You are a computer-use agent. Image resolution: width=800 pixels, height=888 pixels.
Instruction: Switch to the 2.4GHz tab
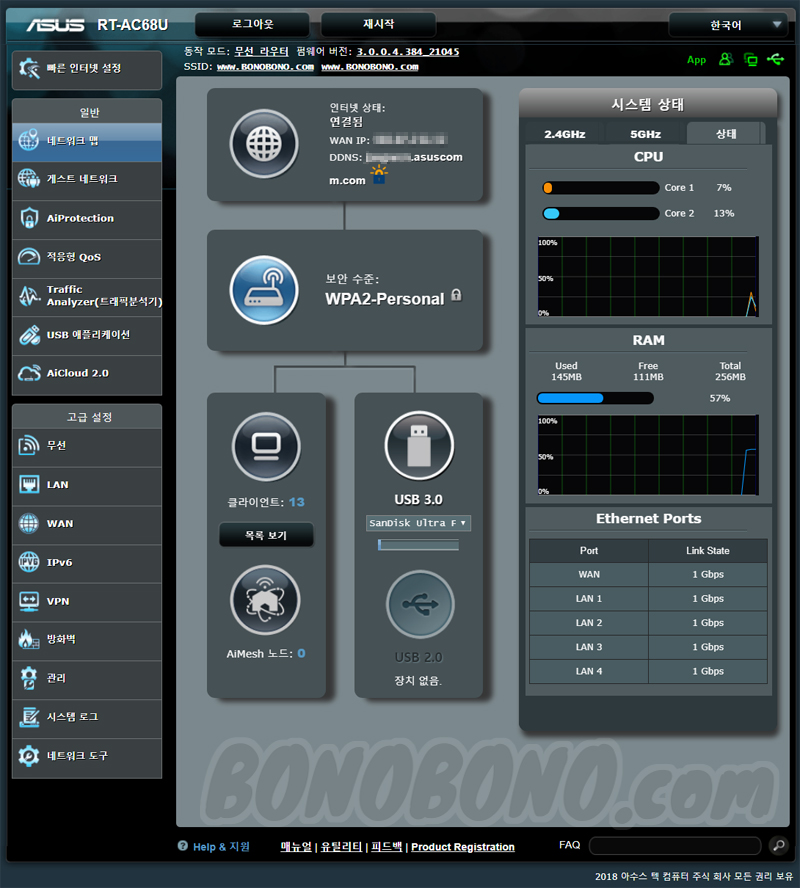pyautogui.click(x=564, y=134)
